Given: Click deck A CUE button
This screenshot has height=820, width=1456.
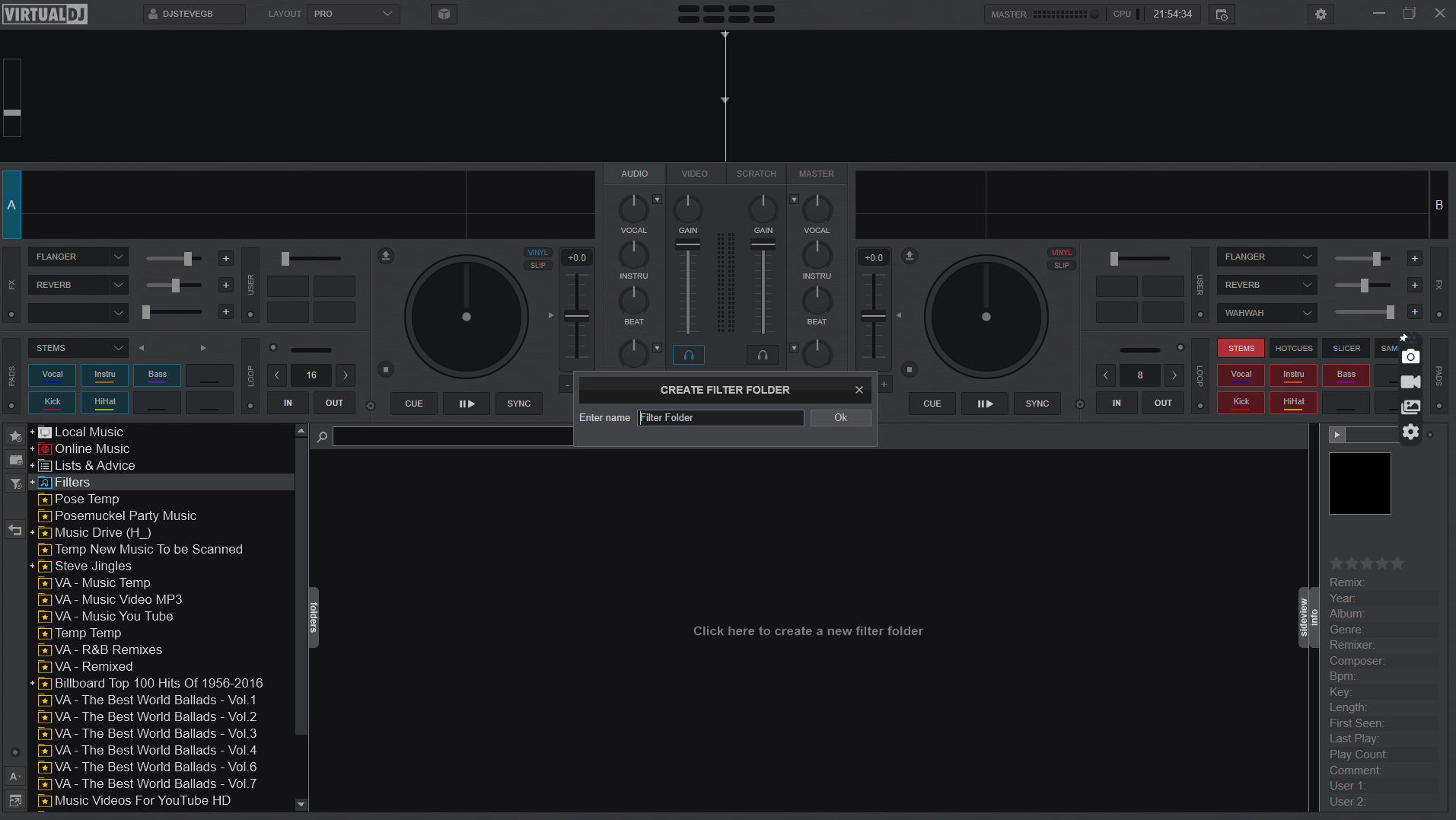Looking at the screenshot, I should pyautogui.click(x=414, y=404).
